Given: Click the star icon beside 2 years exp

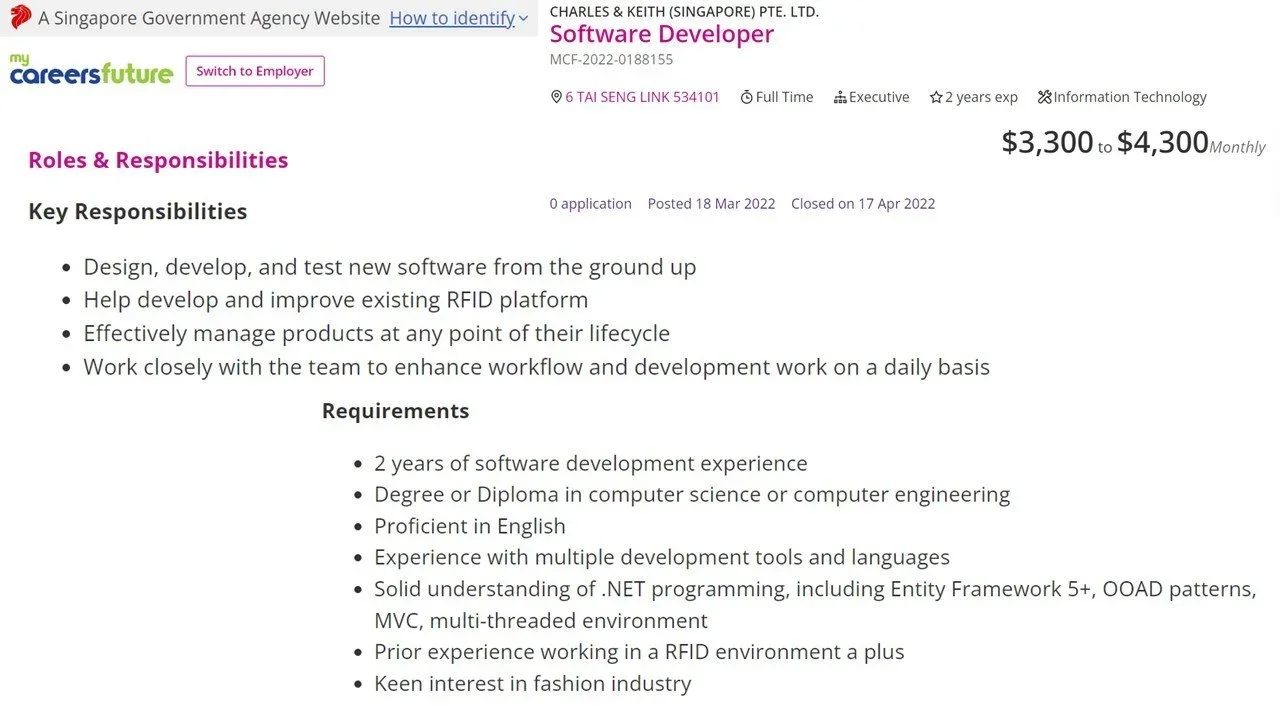Looking at the screenshot, I should (936, 97).
